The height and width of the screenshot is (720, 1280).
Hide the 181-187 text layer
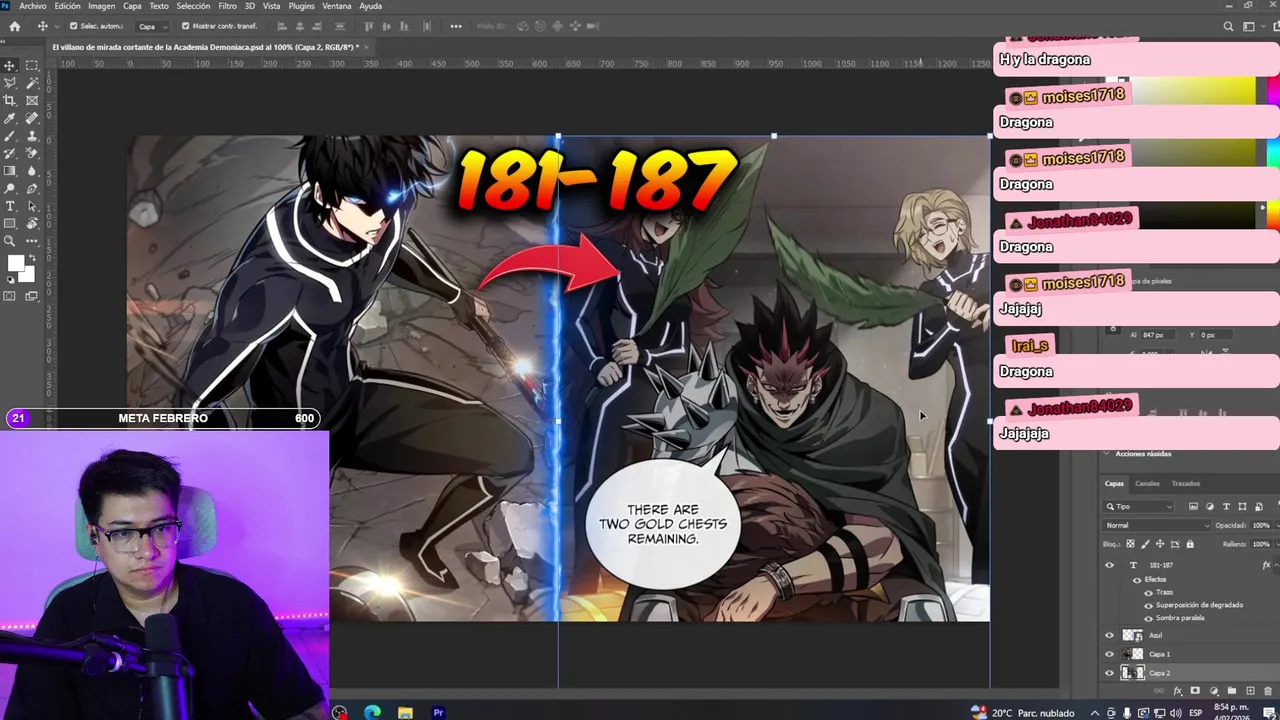[1109, 565]
